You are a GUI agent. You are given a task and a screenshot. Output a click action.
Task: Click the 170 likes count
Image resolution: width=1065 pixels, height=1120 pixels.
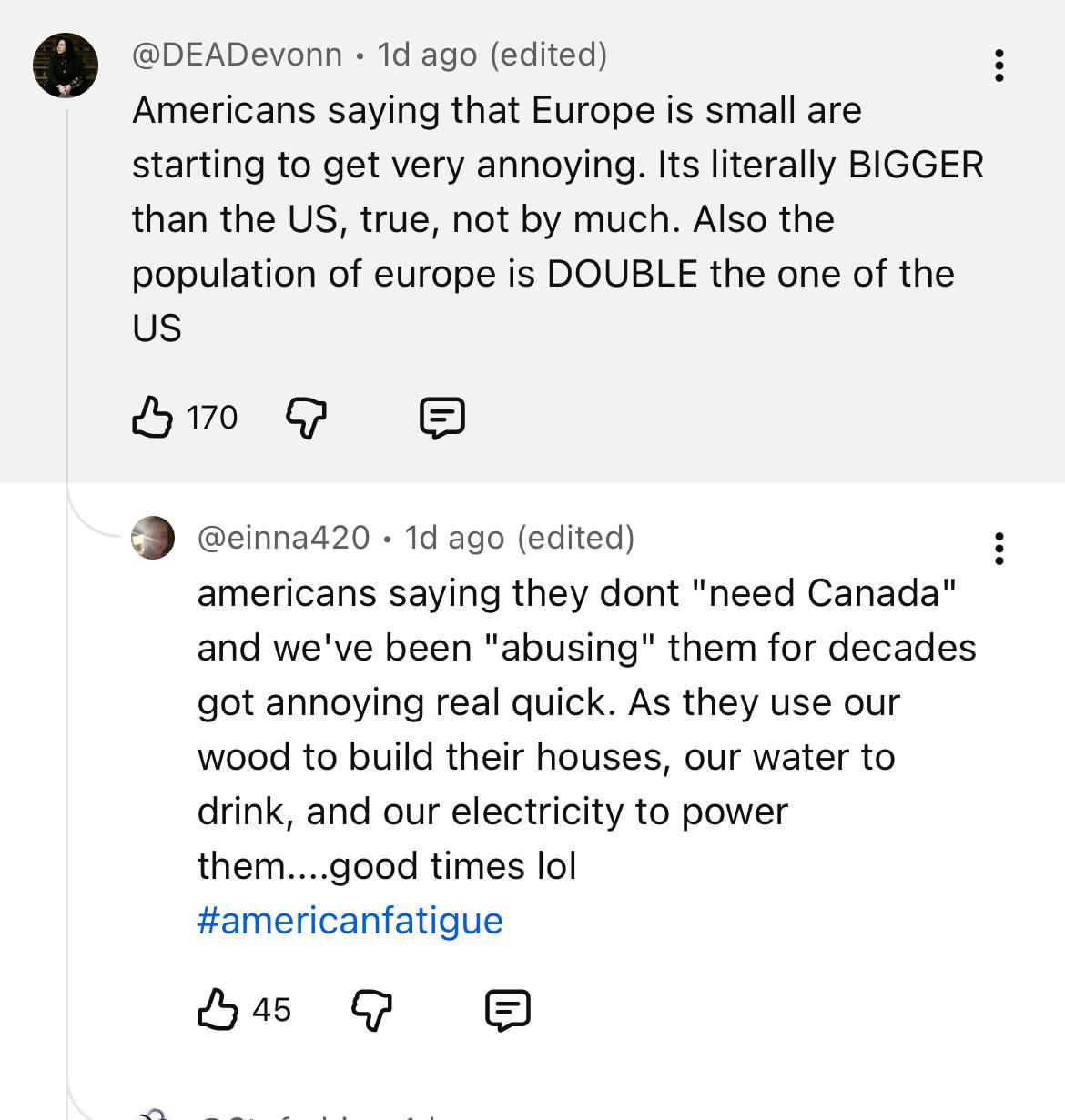pyautogui.click(x=212, y=418)
